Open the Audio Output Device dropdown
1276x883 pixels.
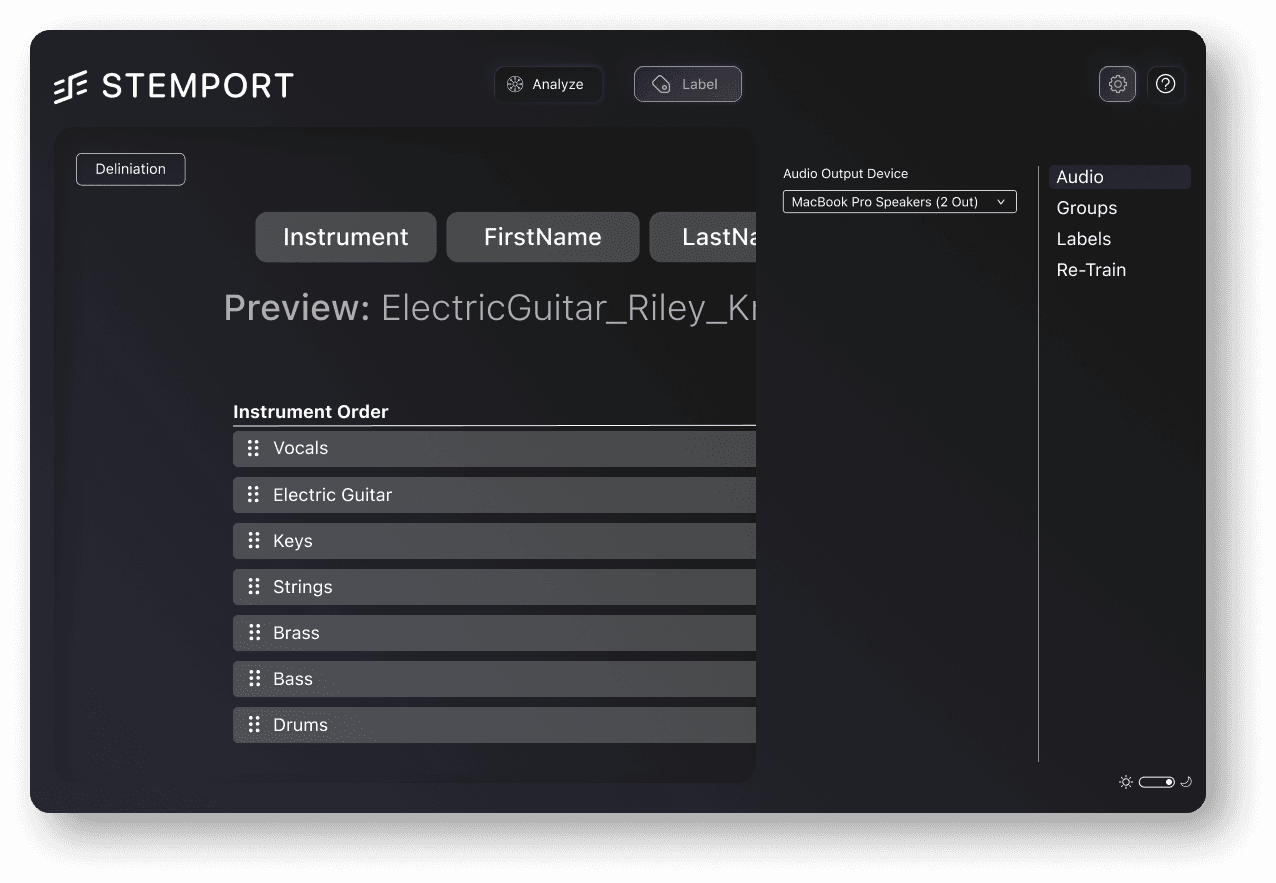(899, 202)
